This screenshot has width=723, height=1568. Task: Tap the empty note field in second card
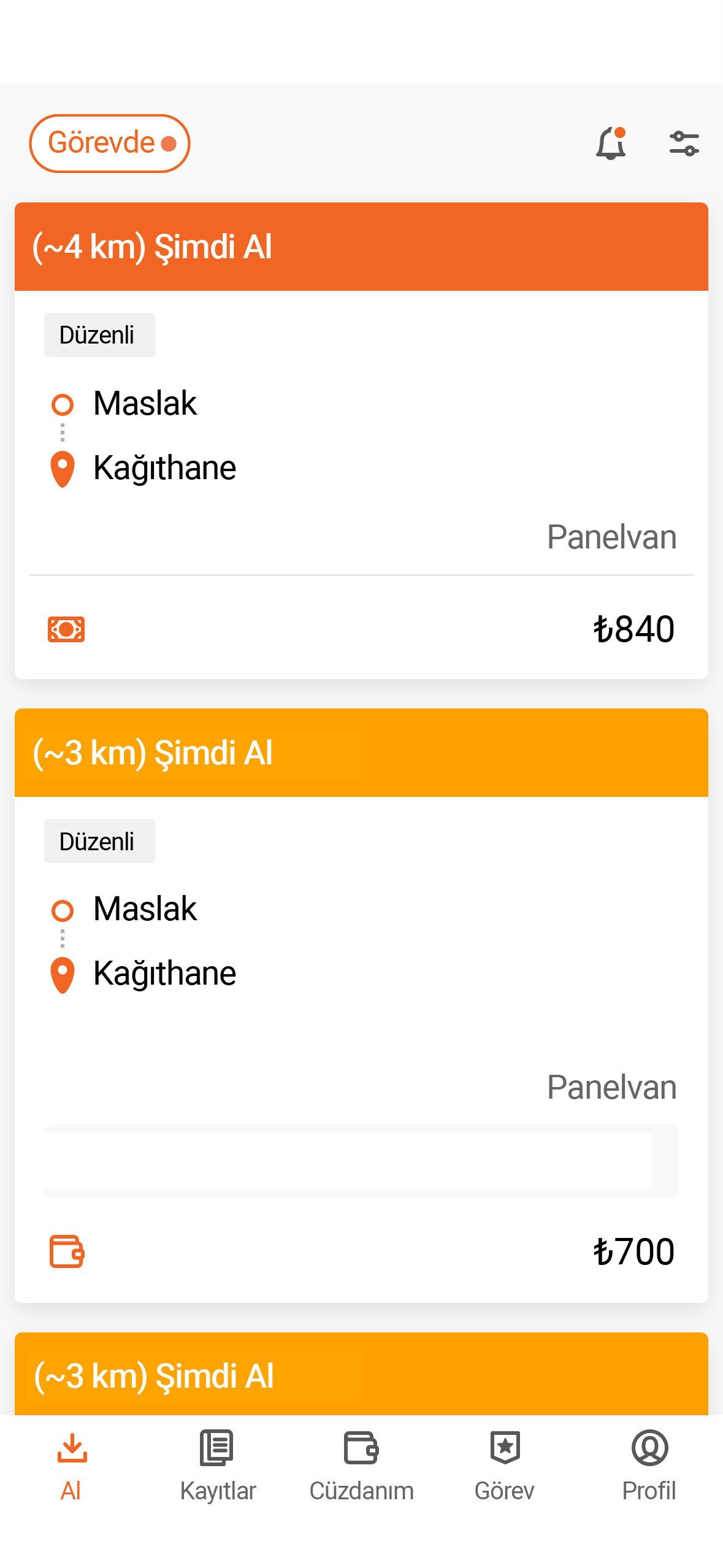[361, 1161]
